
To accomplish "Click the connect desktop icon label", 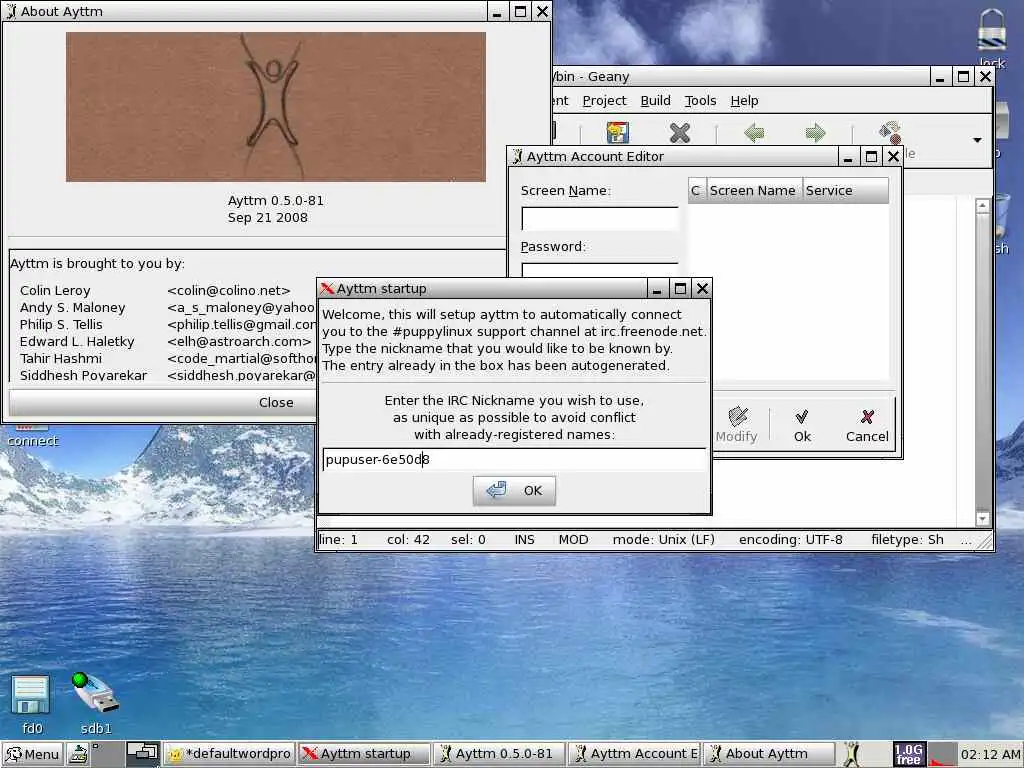I will [x=33, y=441].
